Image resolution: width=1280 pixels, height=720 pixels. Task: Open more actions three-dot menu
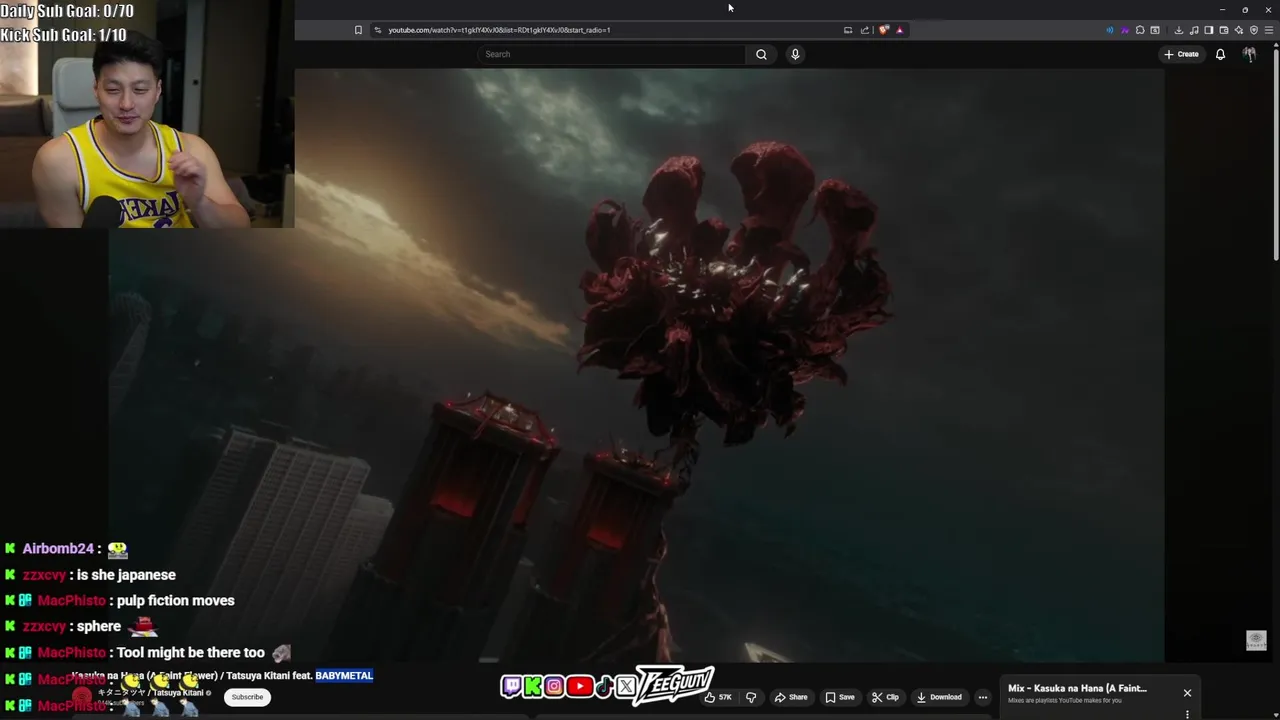pos(983,697)
